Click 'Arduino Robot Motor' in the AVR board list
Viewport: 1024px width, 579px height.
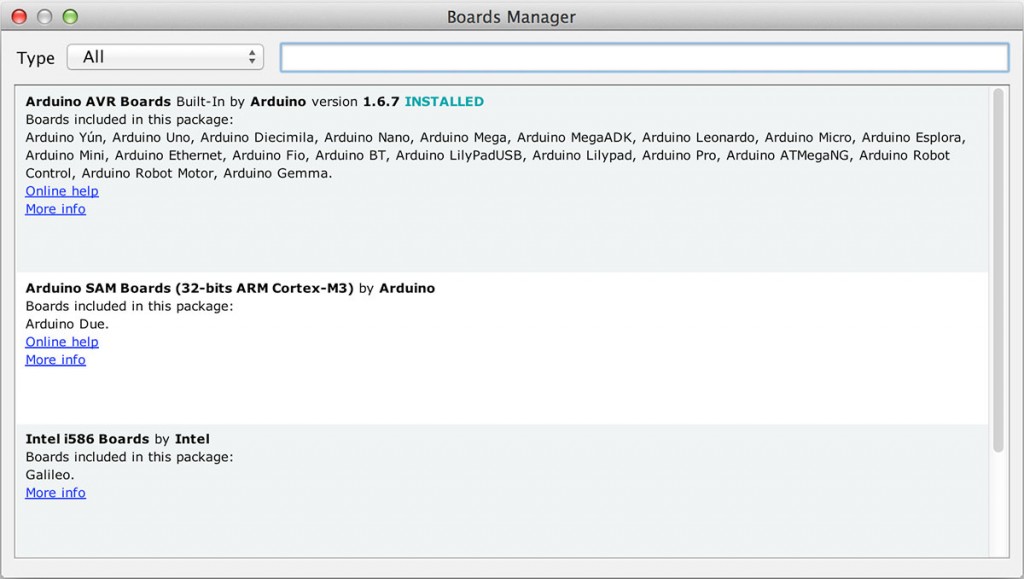coord(147,174)
